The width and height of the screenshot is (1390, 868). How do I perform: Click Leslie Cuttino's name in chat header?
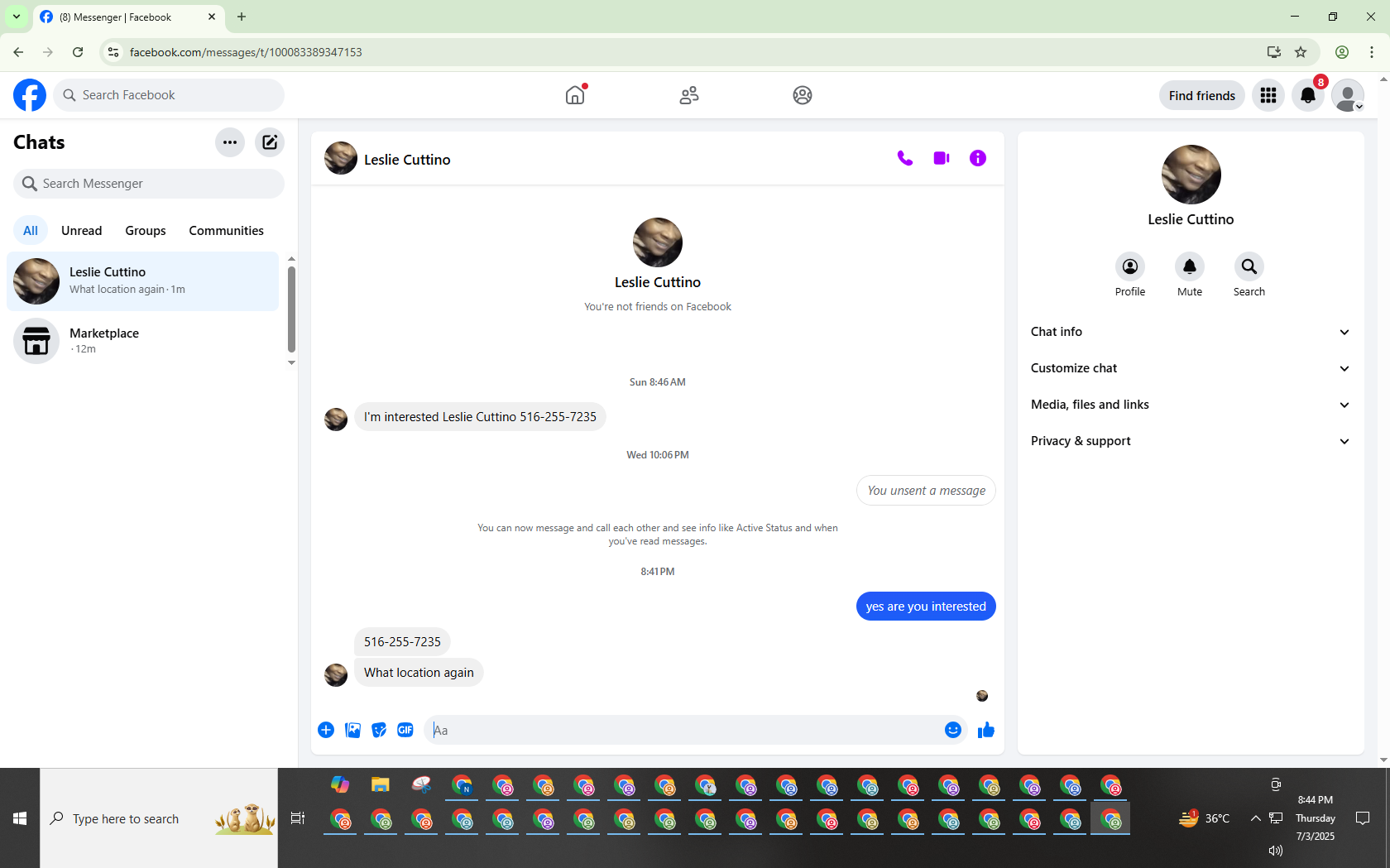pyautogui.click(x=407, y=160)
